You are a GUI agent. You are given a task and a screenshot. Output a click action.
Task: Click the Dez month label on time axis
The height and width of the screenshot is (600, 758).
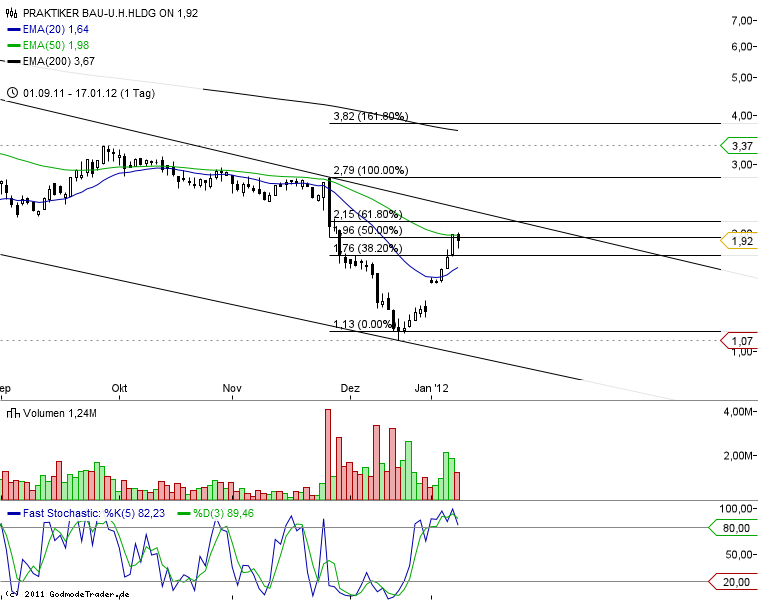coord(350,388)
